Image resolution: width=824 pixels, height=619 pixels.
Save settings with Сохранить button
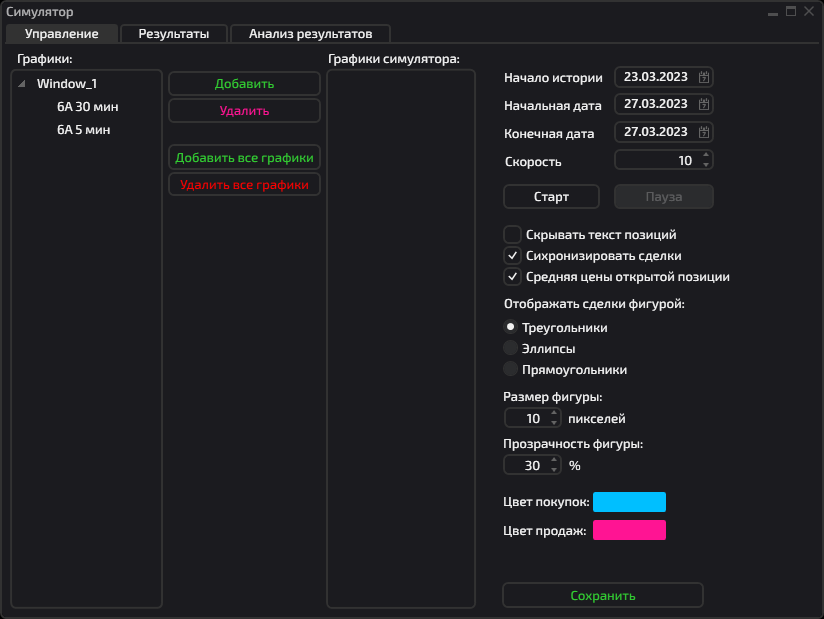603,595
